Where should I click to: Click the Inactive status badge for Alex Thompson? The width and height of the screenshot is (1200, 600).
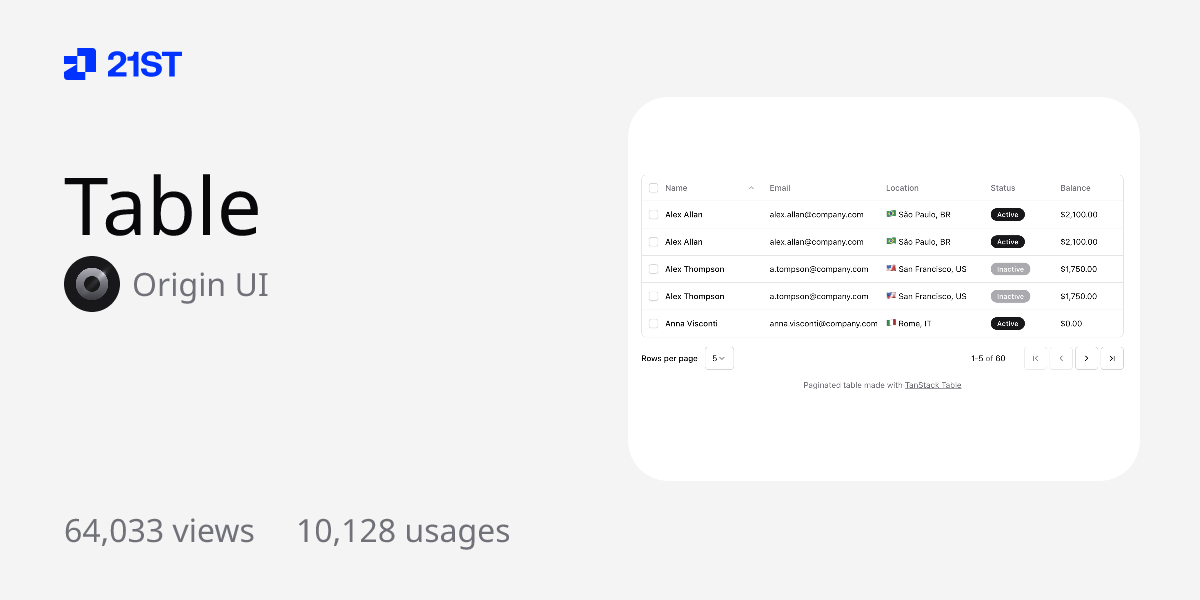click(1010, 269)
